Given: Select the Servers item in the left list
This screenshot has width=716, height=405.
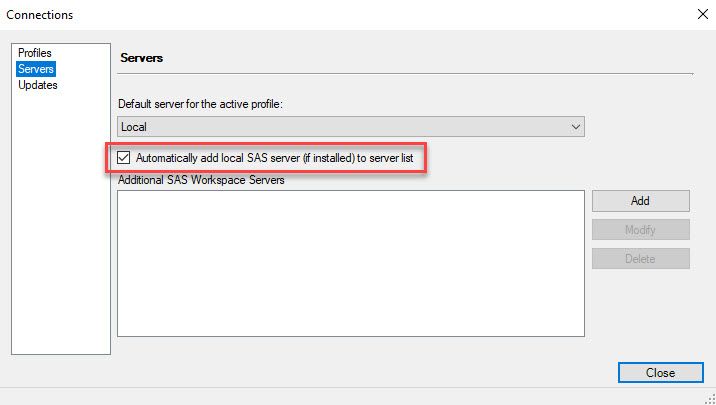Looking at the screenshot, I should (36, 69).
